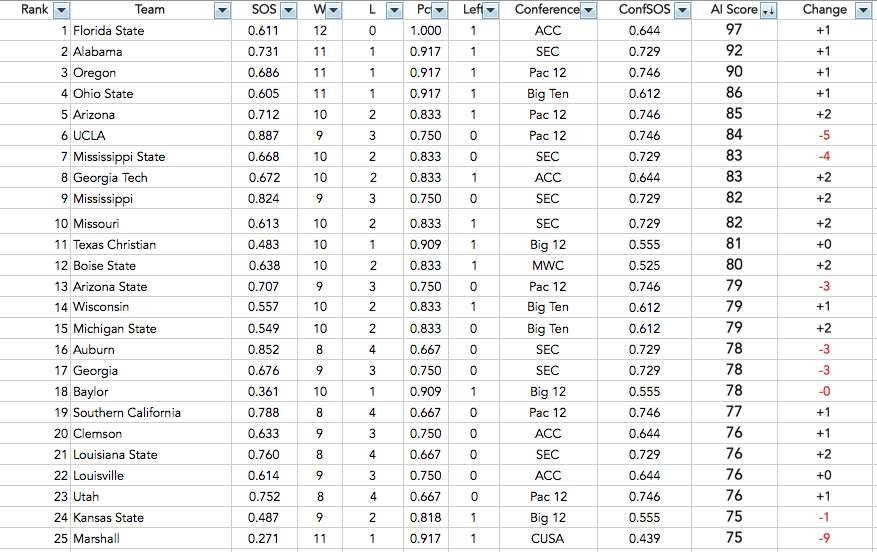This screenshot has height=552, width=877.
Task: Click Arizona's AI Score 85
Action: click(x=734, y=114)
